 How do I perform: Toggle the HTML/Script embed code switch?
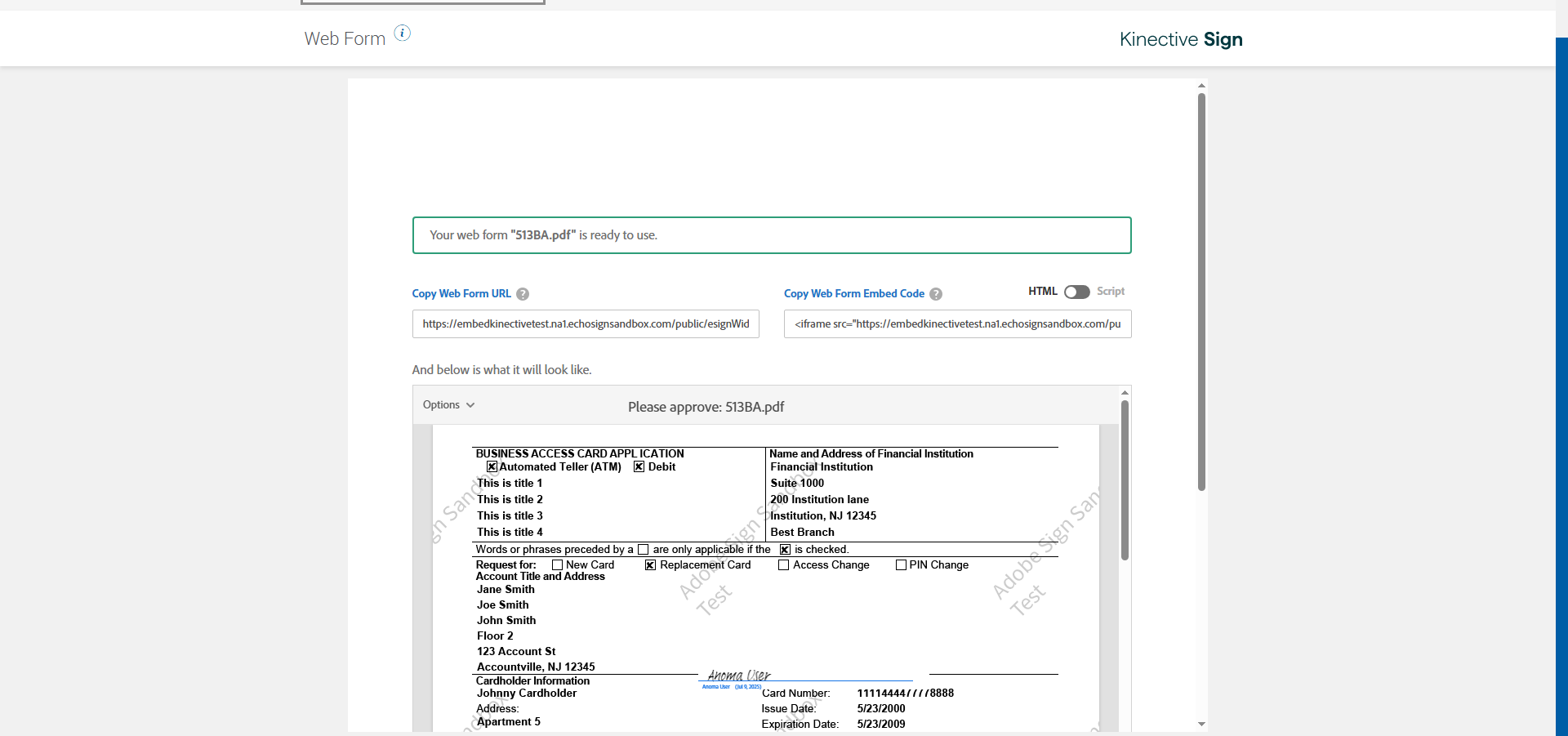[1076, 292]
